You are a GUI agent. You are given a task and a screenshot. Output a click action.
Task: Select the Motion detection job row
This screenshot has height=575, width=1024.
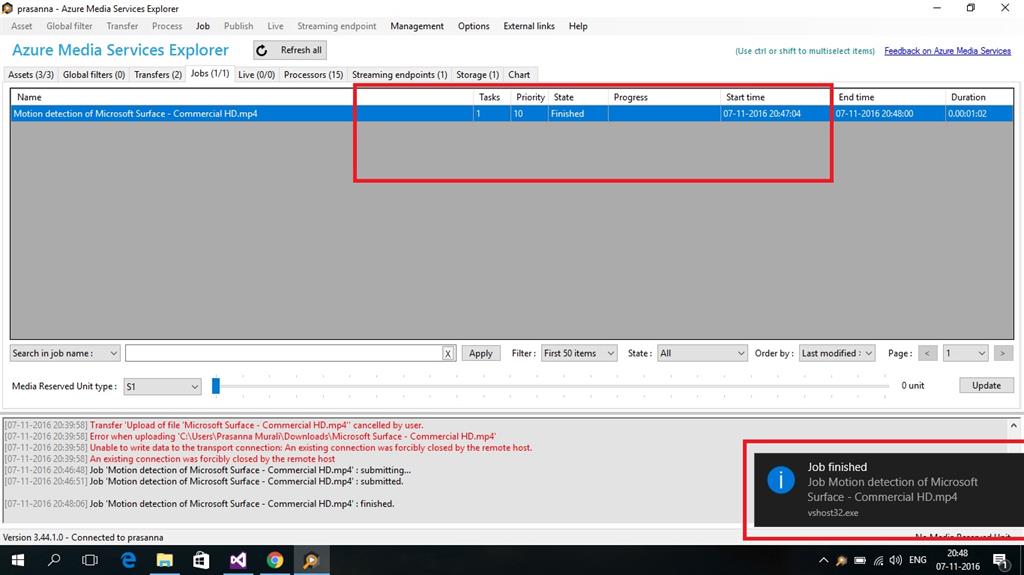[512, 114]
